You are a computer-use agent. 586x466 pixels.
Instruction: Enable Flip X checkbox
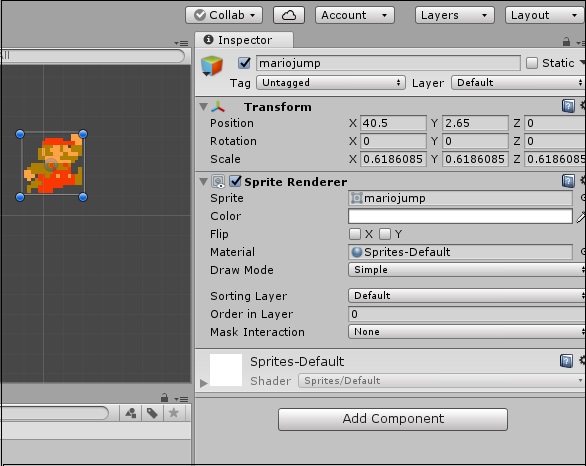point(355,234)
